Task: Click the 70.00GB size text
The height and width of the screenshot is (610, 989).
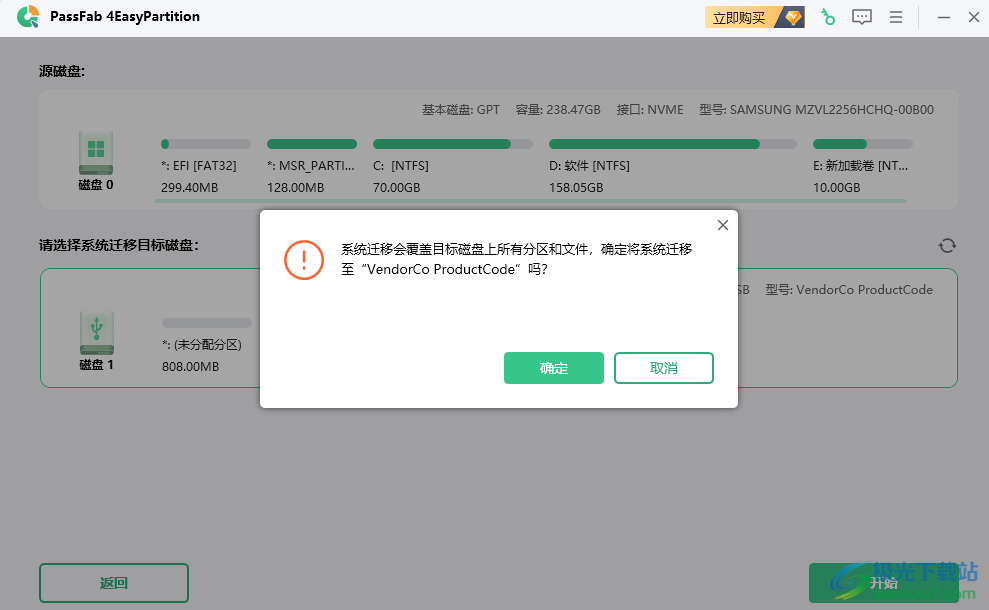Action: tap(396, 187)
